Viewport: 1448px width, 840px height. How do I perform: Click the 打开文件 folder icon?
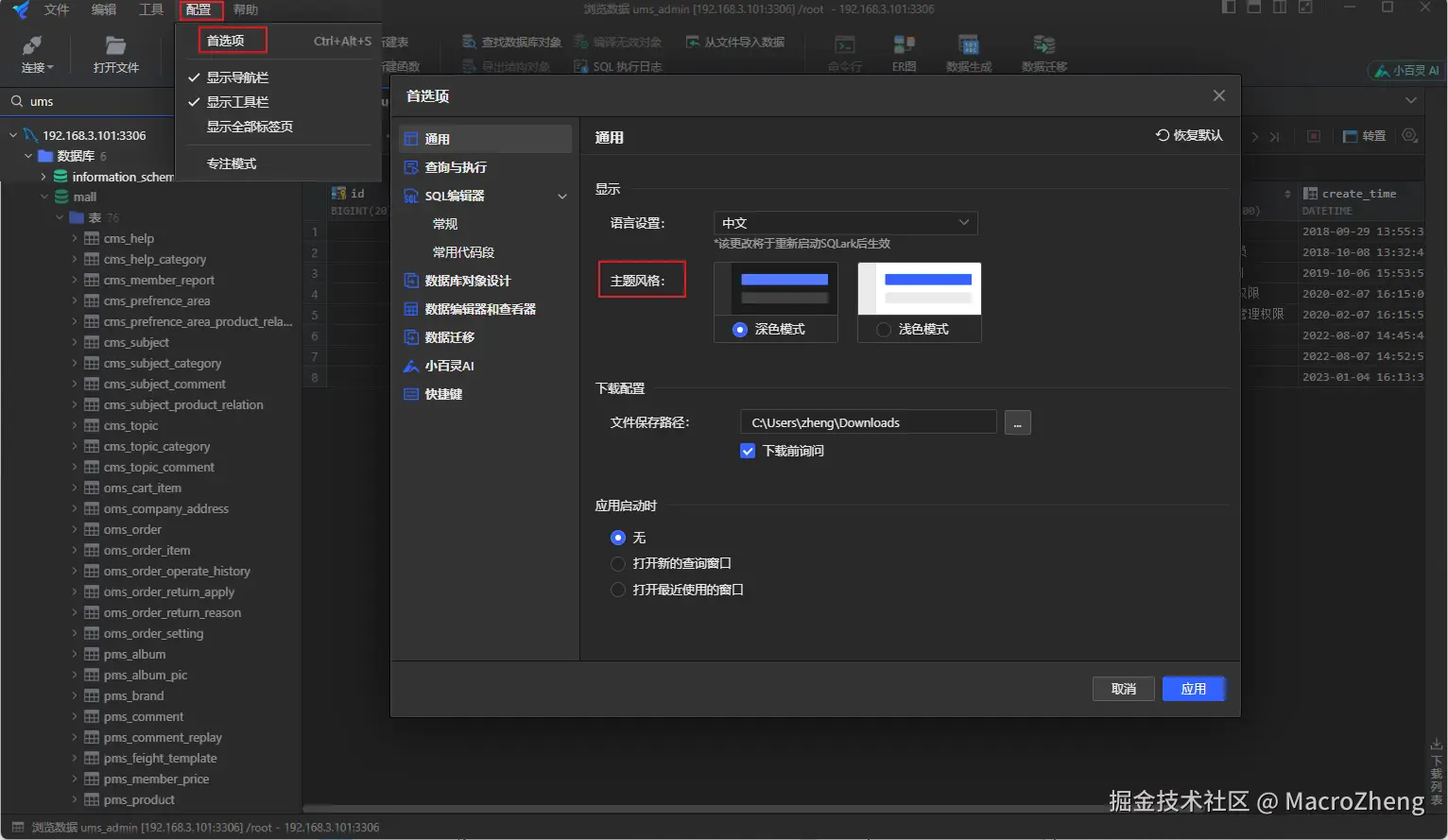pos(115,45)
